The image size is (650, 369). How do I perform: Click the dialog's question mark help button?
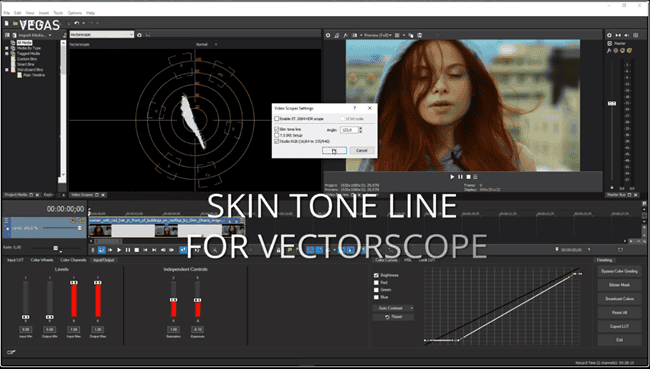[354, 108]
